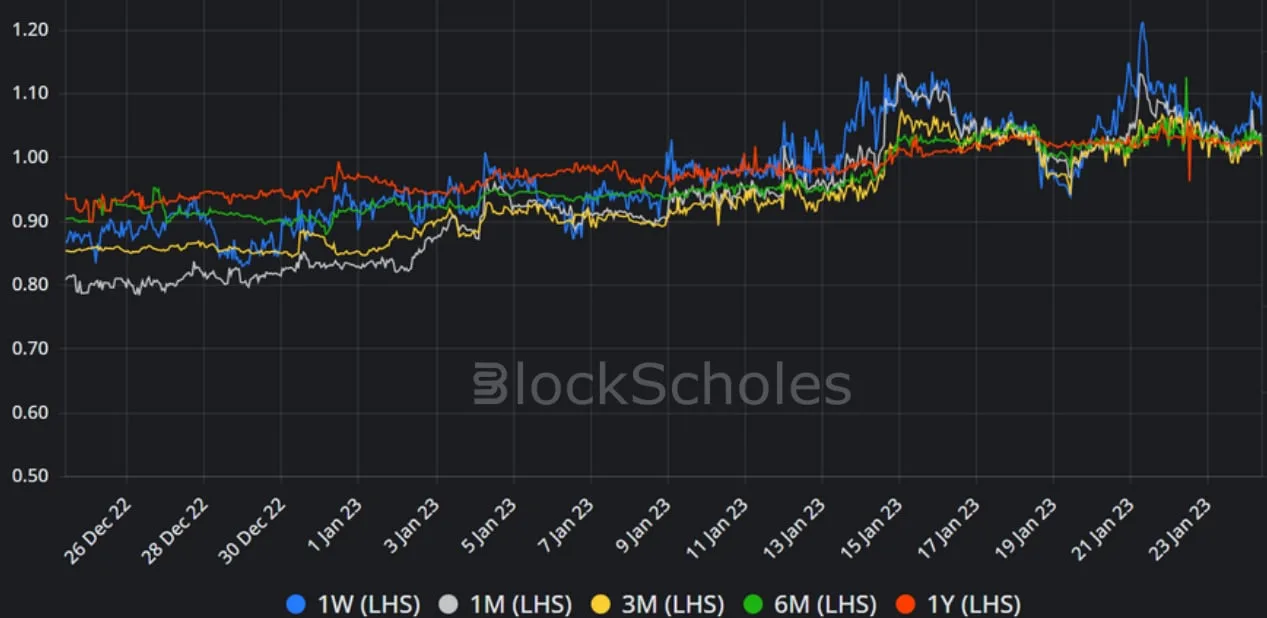Click the 26 Dec 22 date label
The height and width of the screenshot is (618, 1267).
coord(98,530)
